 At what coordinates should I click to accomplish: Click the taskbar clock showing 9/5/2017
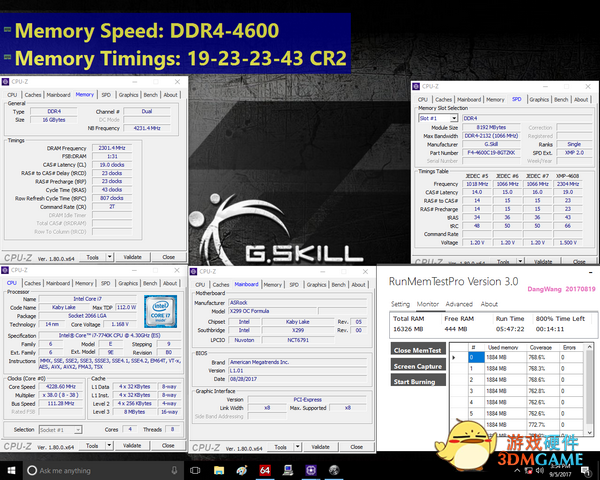tap(560, 470)
